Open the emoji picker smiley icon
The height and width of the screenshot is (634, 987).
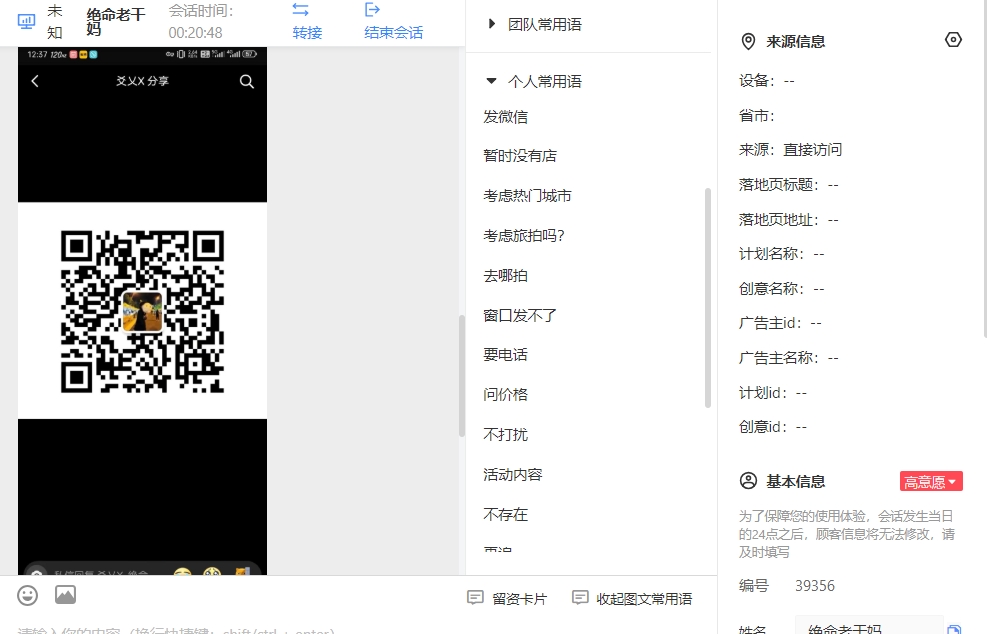pyautogui.click(x=27, y=595)
